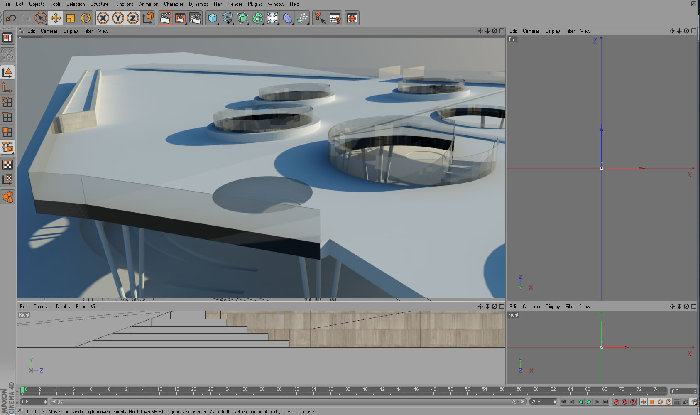Click the Play forward button

(589, 402)
